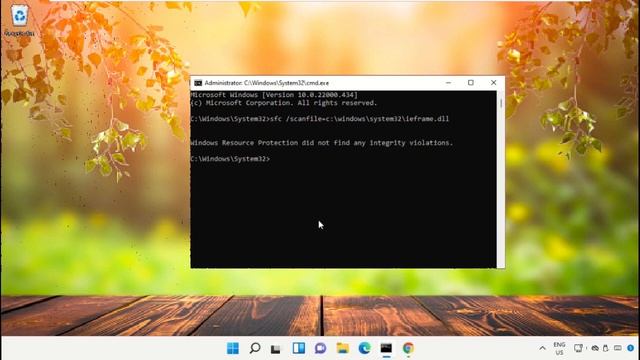Open taskbar Search magnifier
This screenshot has width=640, height=360.
click(x=255, y=348)
